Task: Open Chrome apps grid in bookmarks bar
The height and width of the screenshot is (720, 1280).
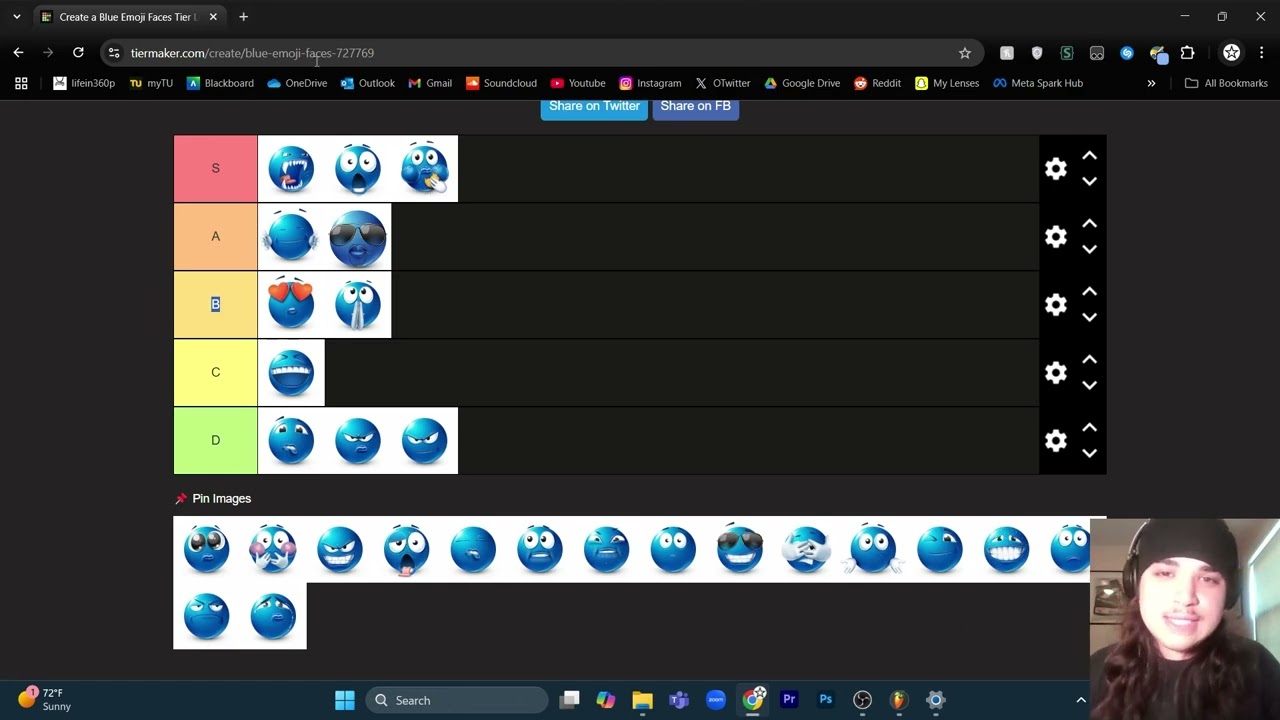Action: coord(21,83)
